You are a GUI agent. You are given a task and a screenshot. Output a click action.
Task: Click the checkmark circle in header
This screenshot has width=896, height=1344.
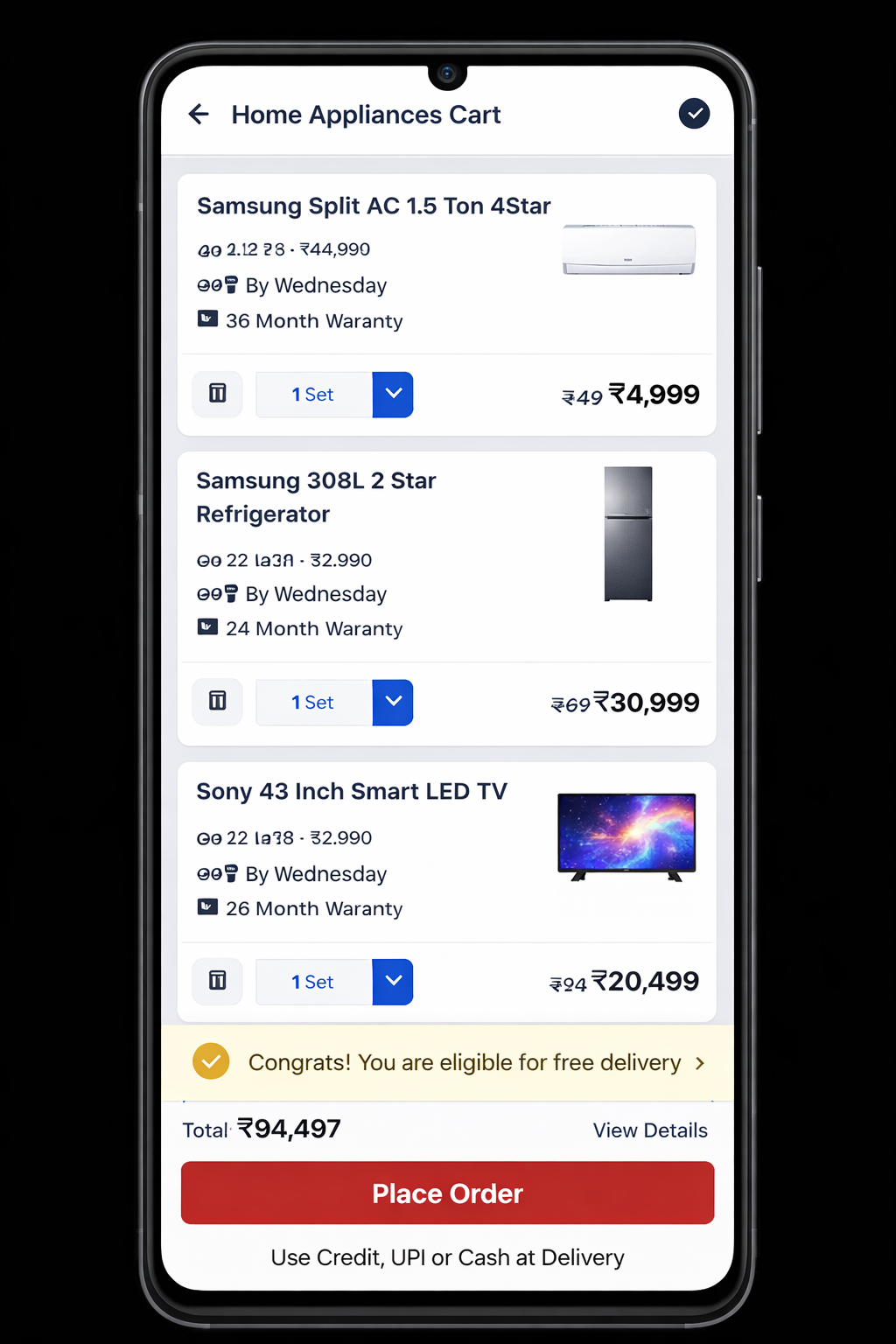(x=694, y=114)
